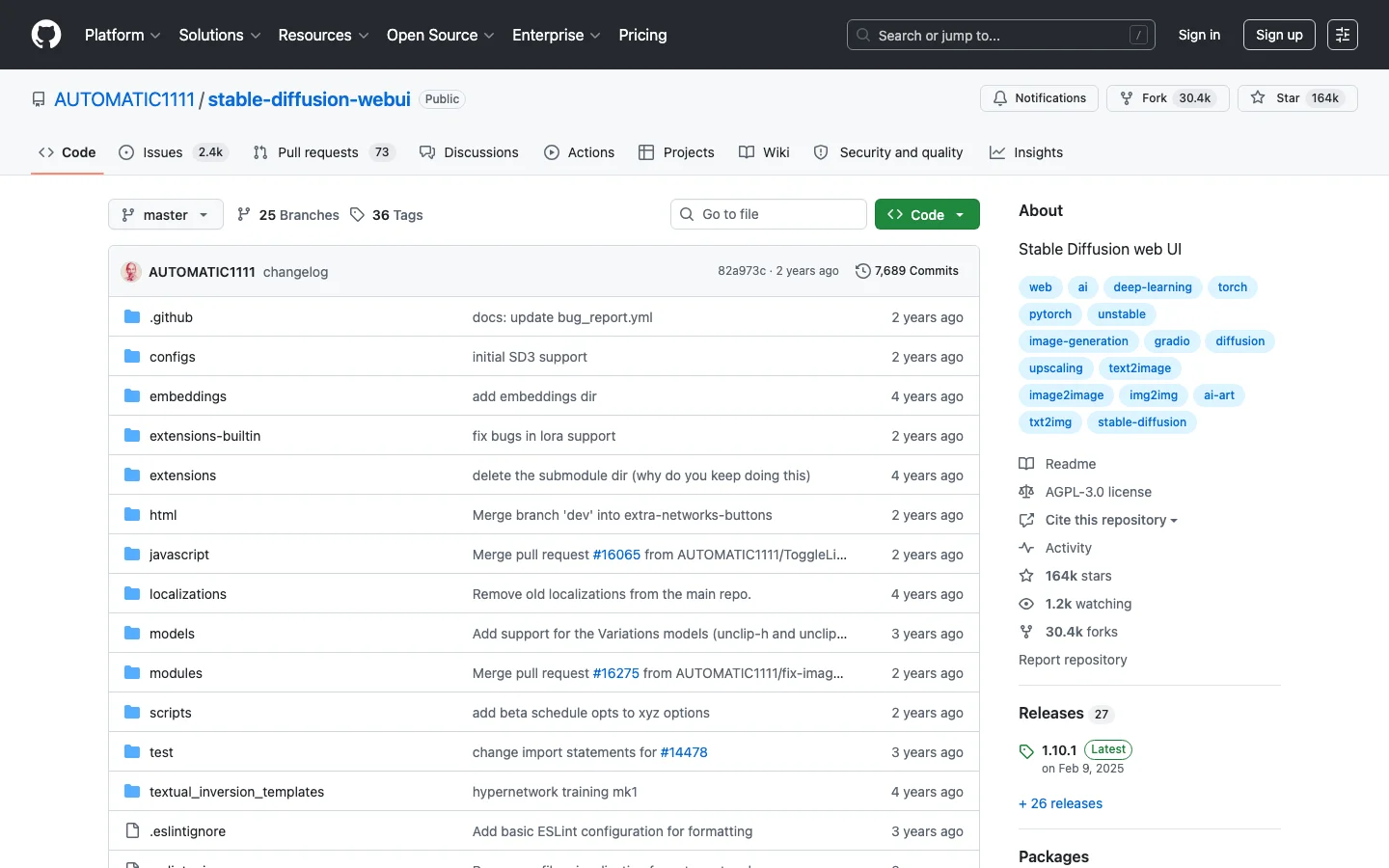Star the repository
The image size is (1389, 868).
(x=1297, y=98)
